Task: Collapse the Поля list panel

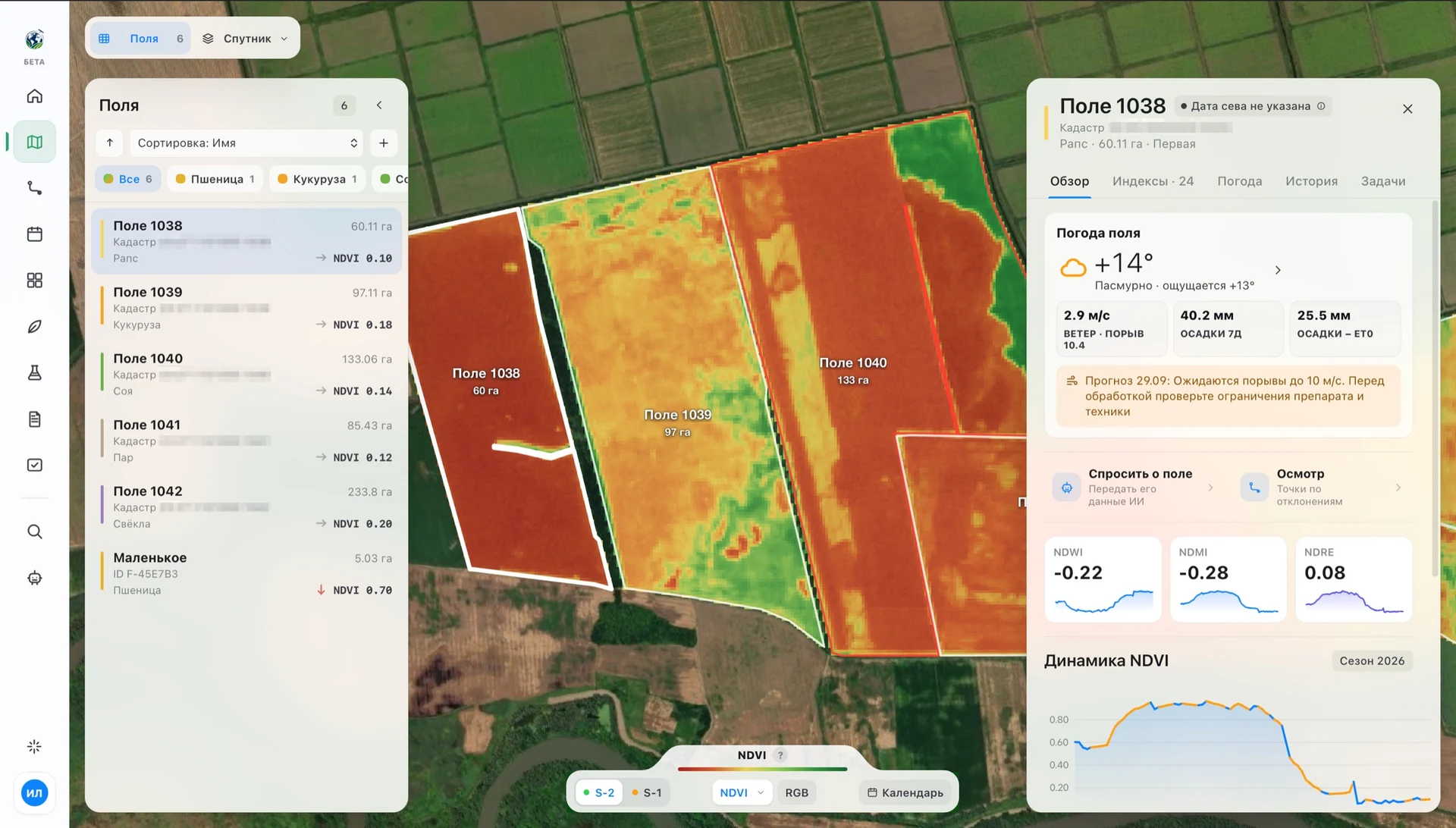Action: [379, 105]
